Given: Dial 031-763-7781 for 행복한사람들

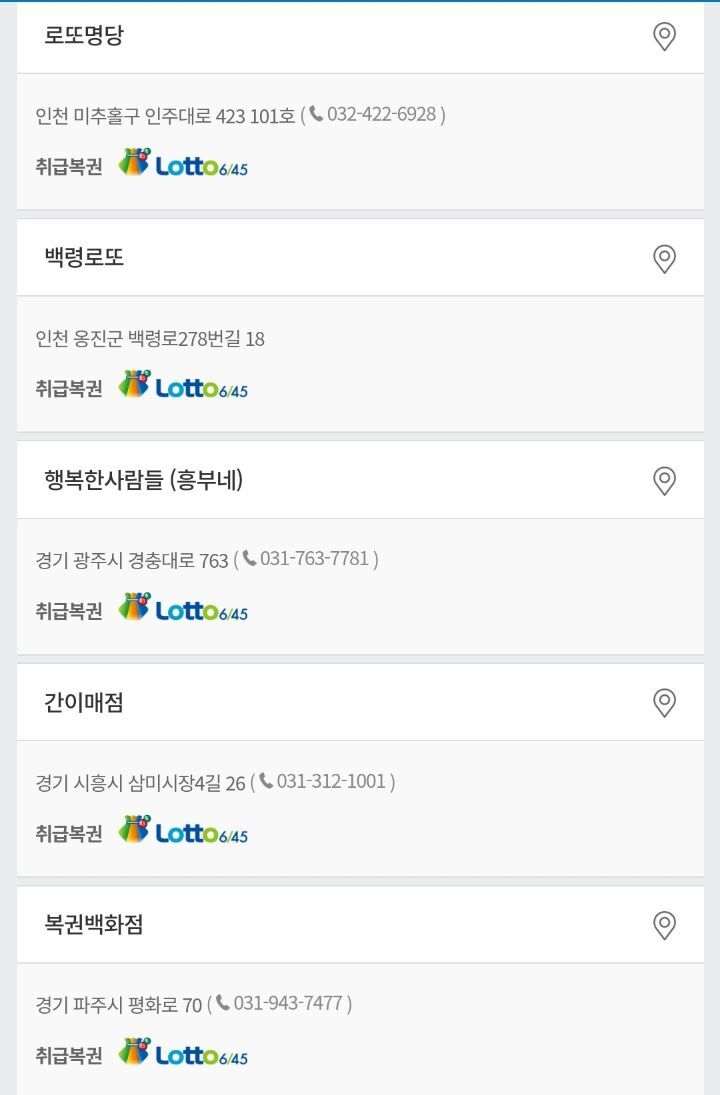Looking at the screenshot, I should [313, 559].
